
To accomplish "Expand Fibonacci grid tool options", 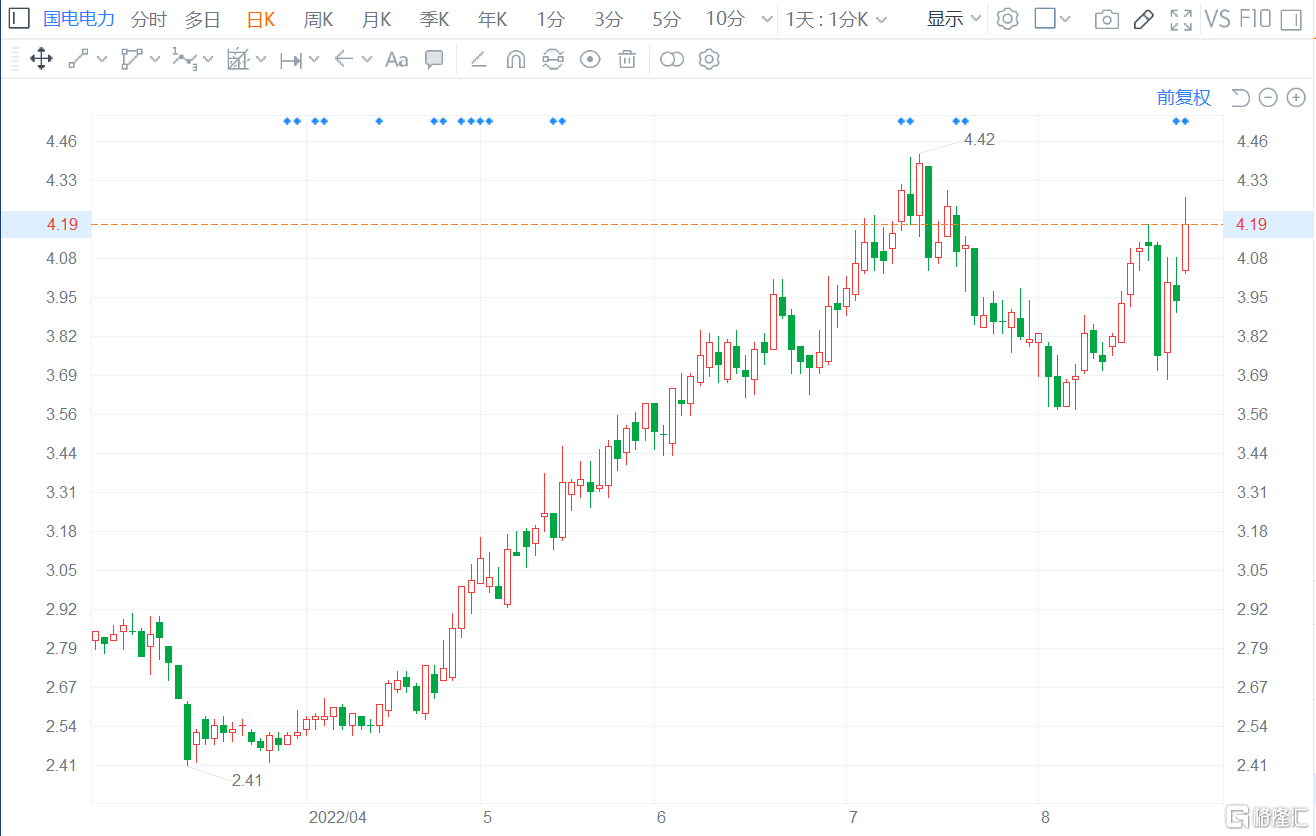I will [x=261, y=59].
